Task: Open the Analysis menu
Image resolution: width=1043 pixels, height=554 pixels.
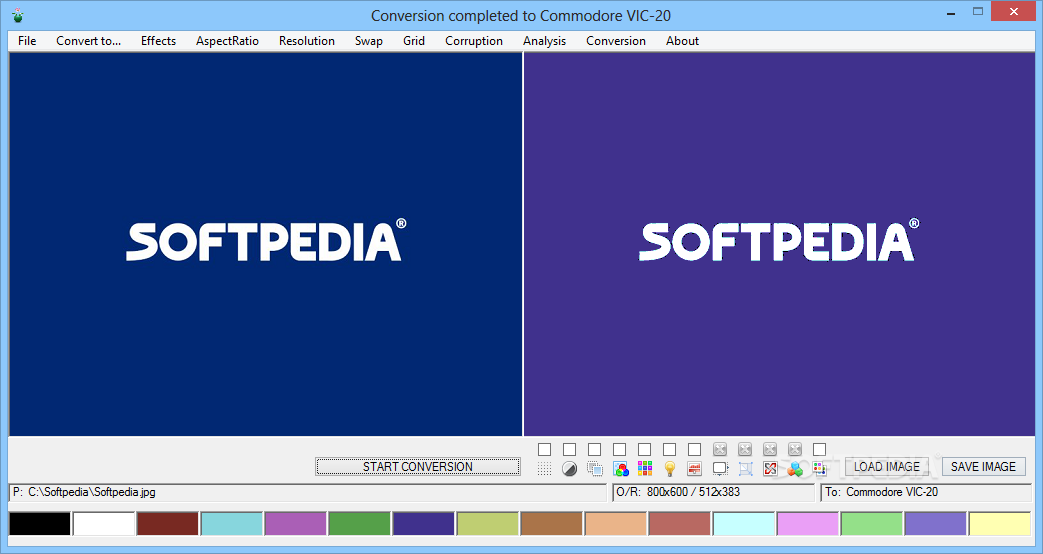Action: (544, 41)
